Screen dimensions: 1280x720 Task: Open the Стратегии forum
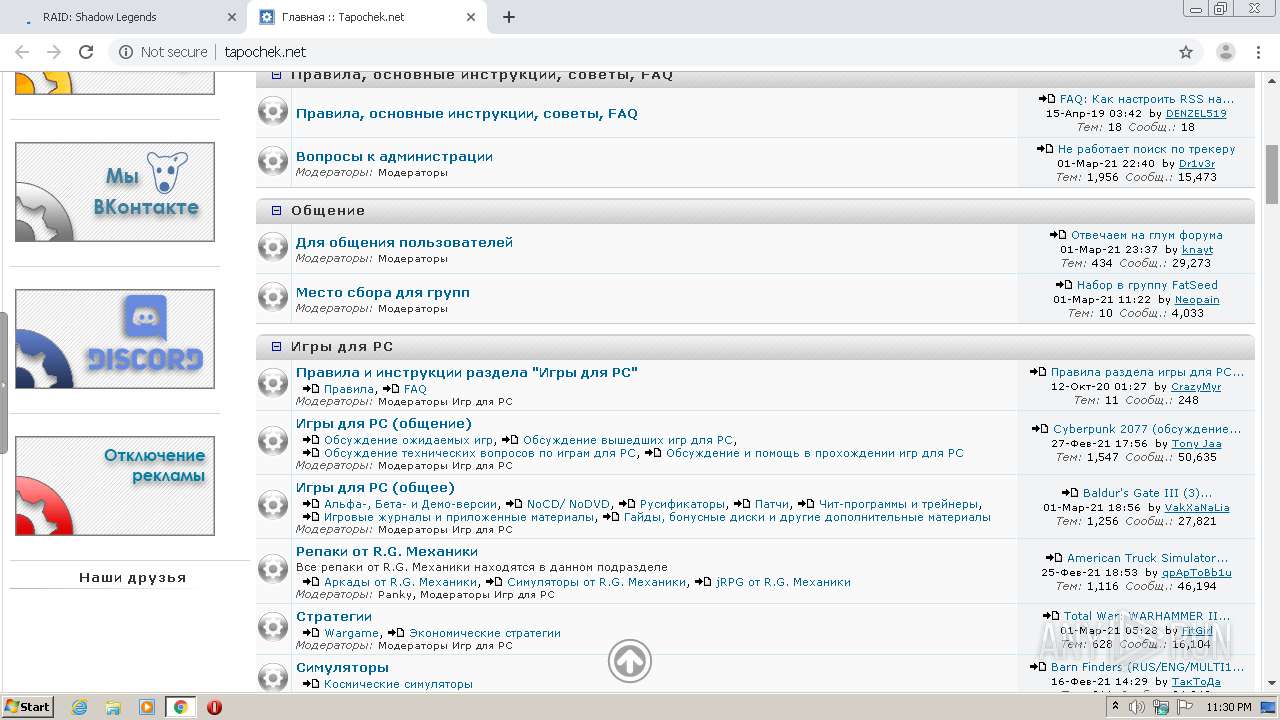[x=334, y=617]
